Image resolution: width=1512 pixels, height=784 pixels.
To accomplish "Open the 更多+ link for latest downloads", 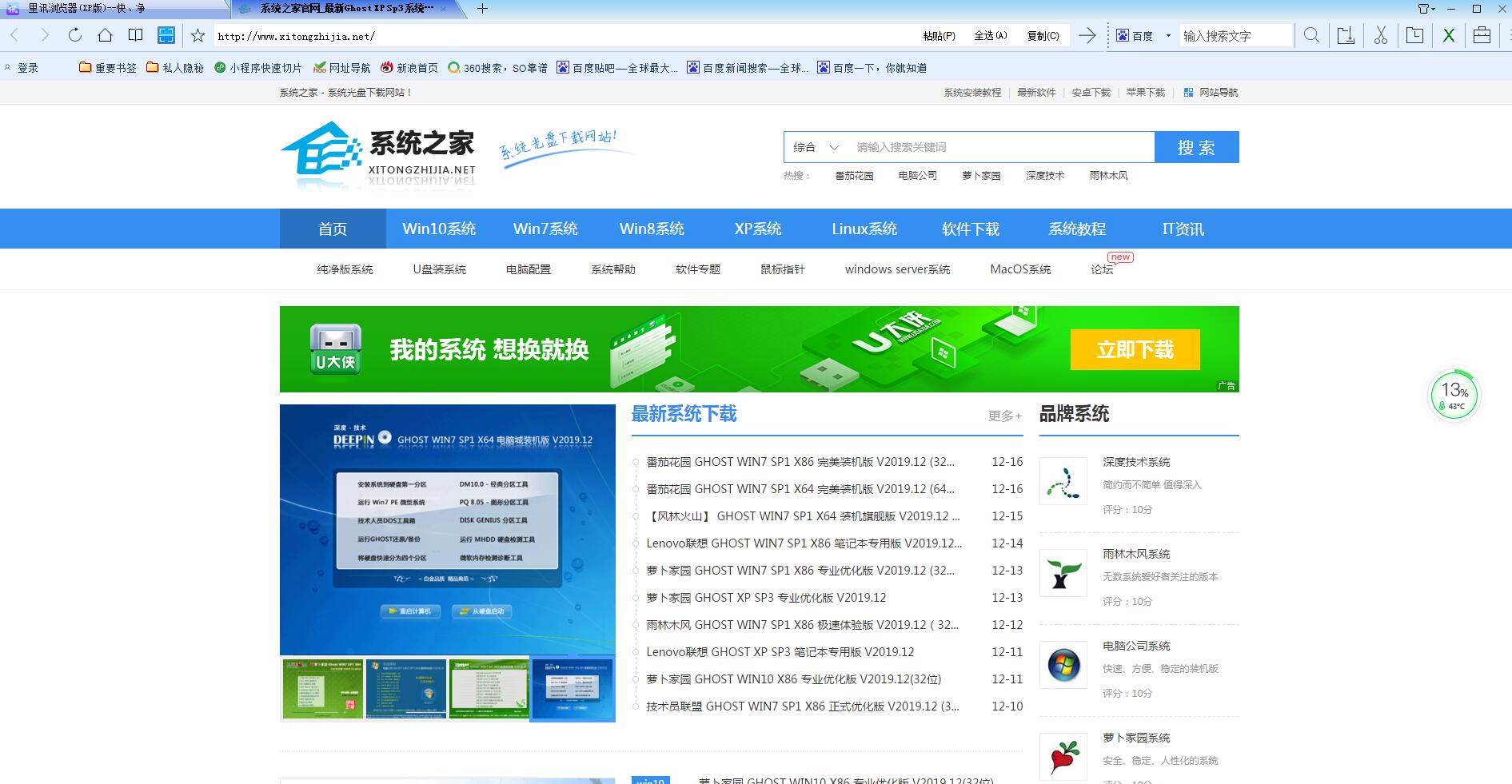I will [x=1005, y=416].
